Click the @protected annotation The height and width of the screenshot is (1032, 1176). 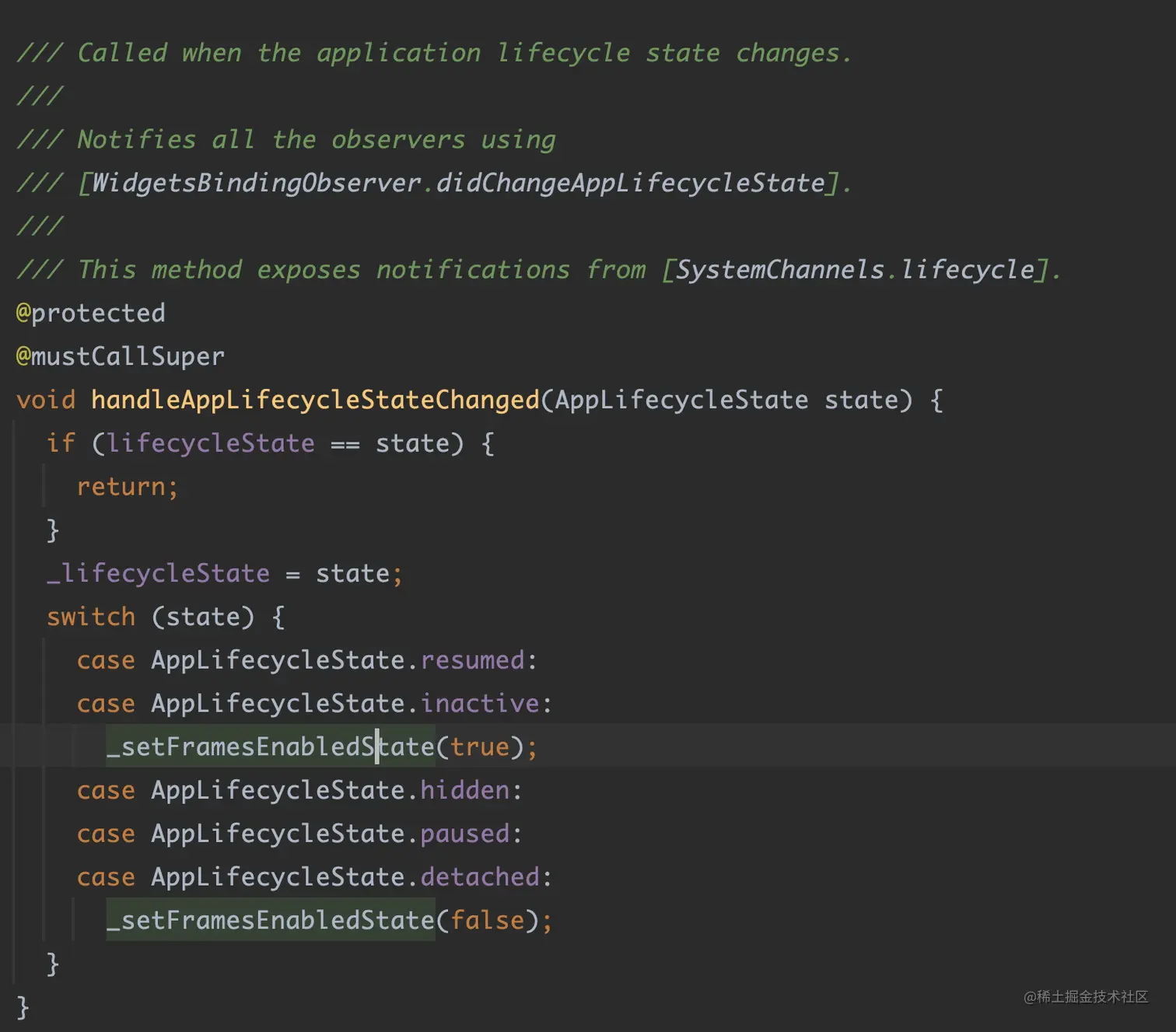pos(91,313)
